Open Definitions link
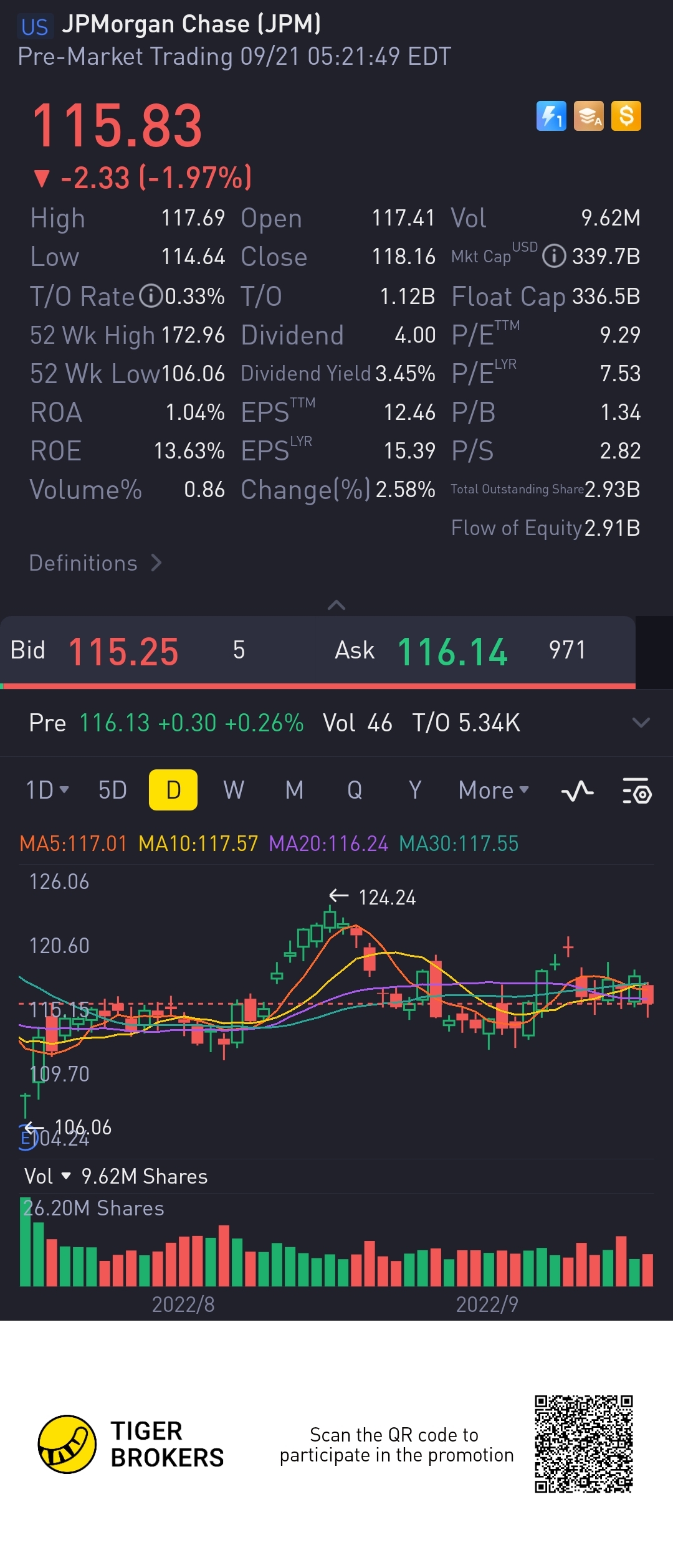Image resolution: width=673 pixels, height=1568 pixels. click(95, 563)
